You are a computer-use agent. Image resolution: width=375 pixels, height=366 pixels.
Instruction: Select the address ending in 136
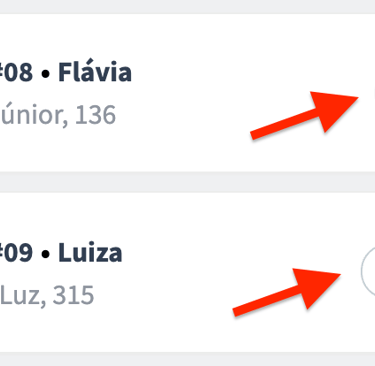click(58, 115)
